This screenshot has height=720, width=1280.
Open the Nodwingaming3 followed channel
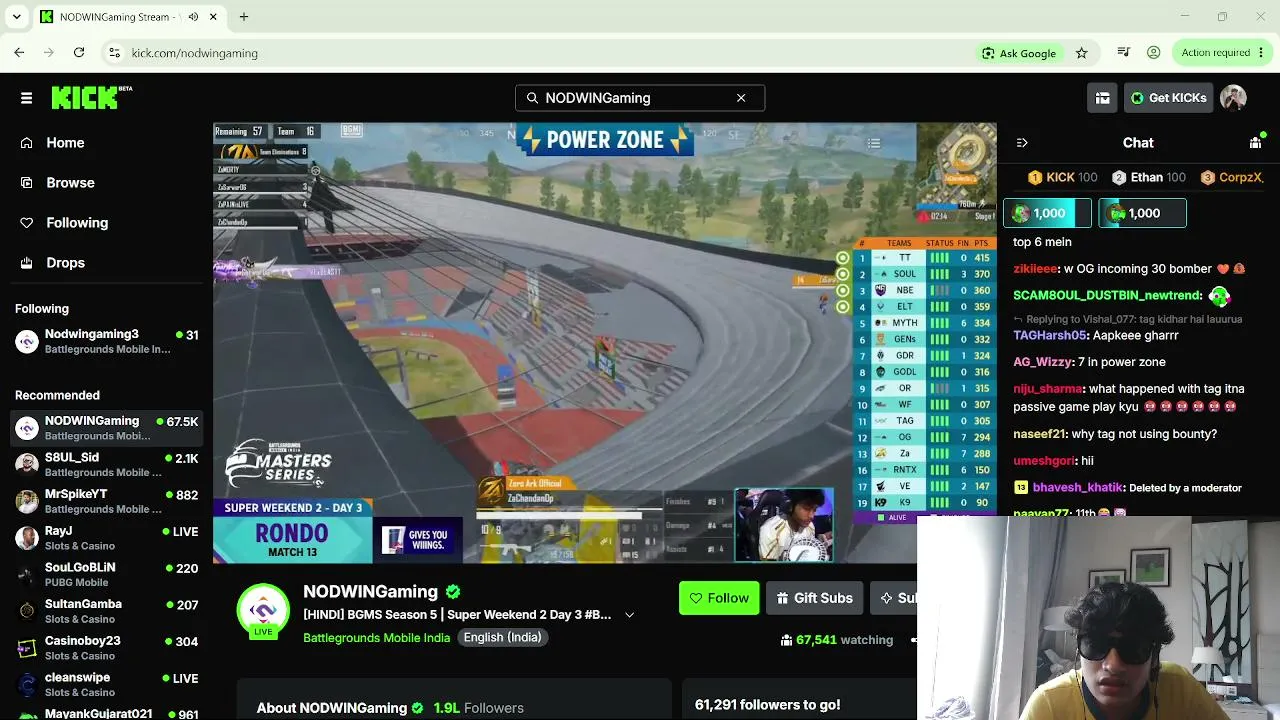tap(107, 341)
